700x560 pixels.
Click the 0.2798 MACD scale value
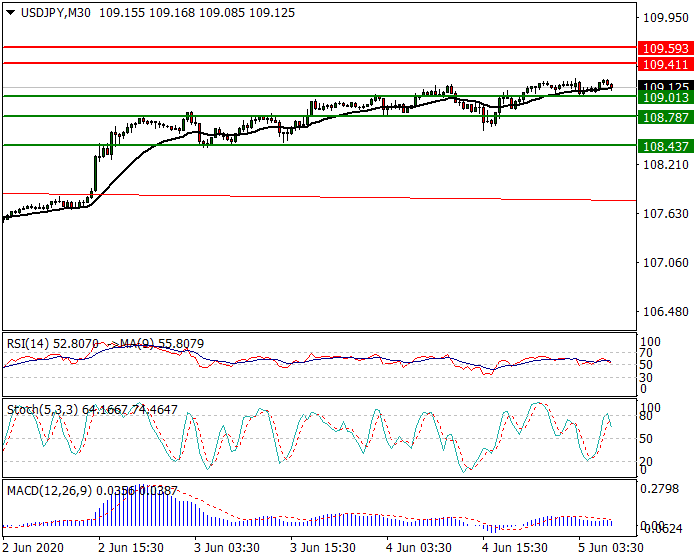coord(659,489)
